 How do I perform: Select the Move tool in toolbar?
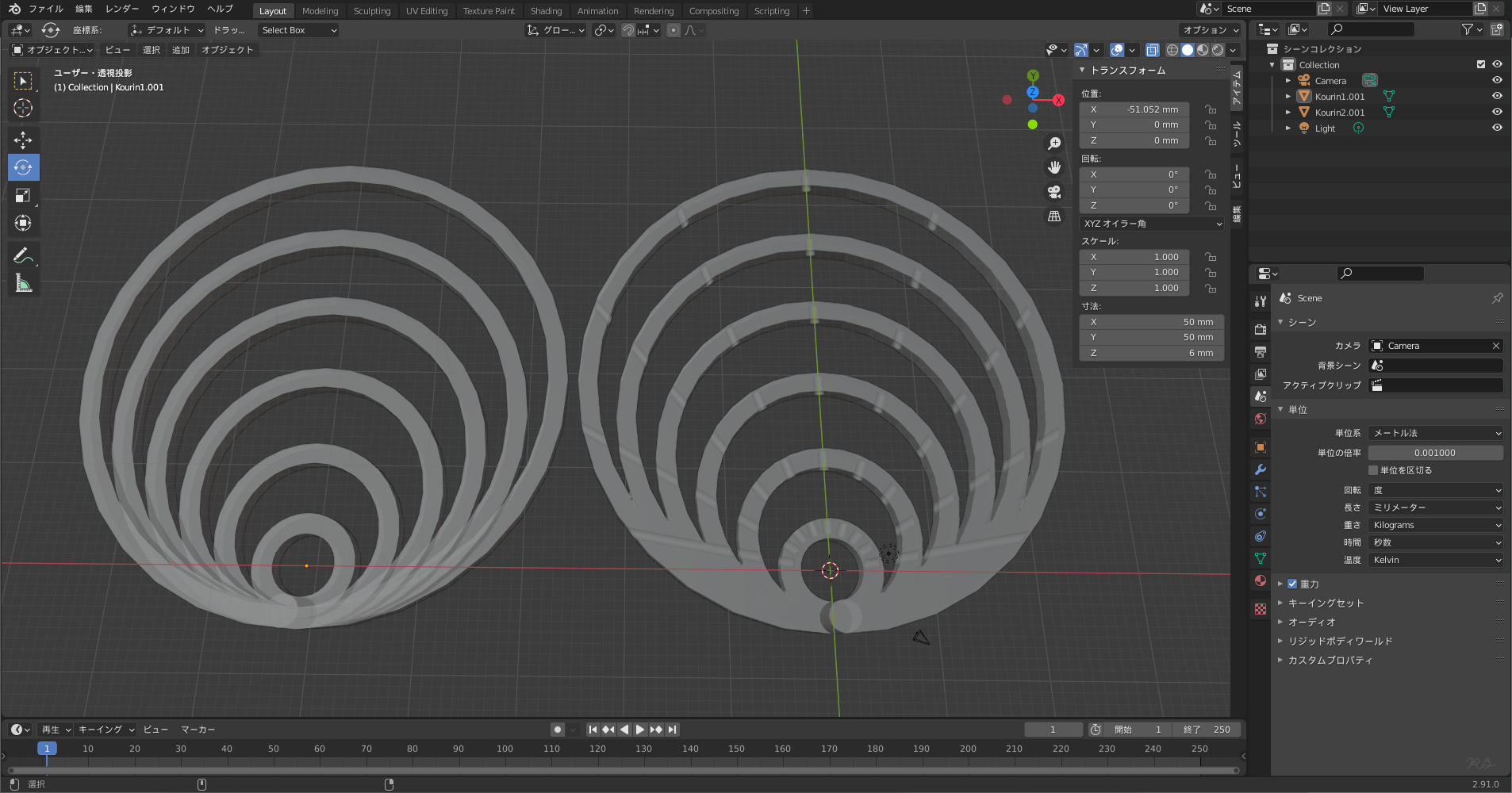click(x=23, y=140)
